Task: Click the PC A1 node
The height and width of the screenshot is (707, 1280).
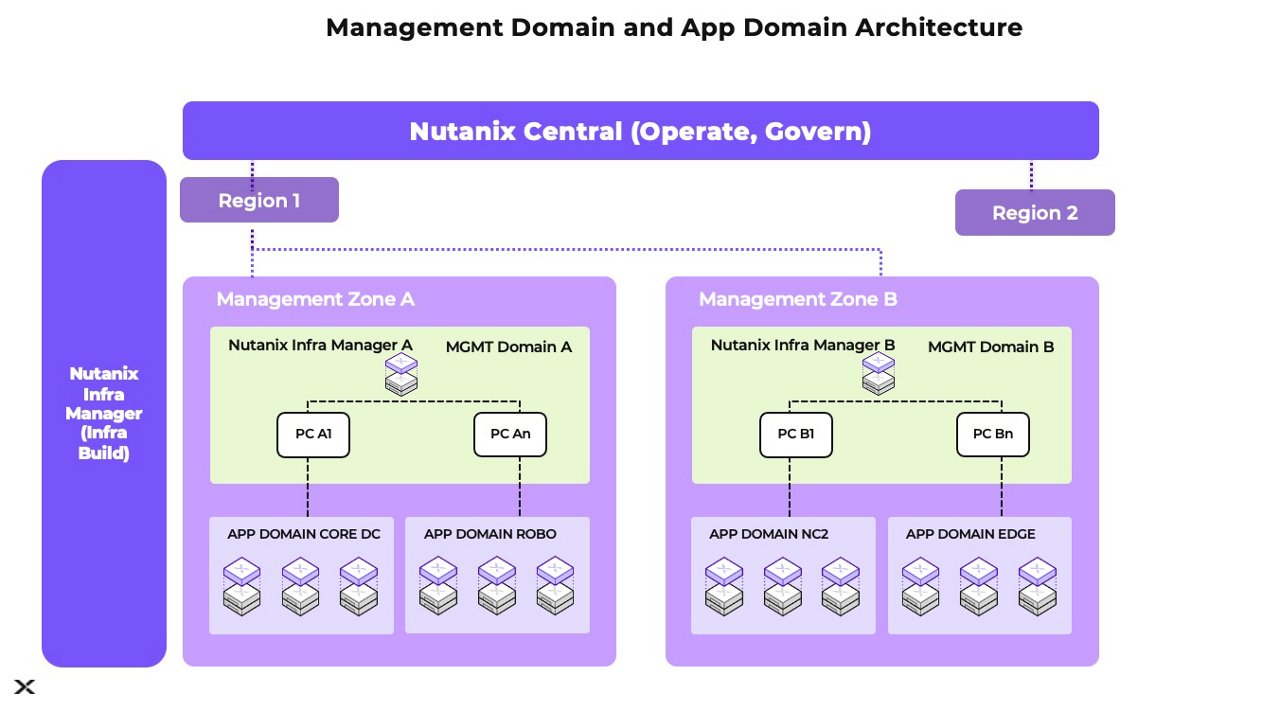Action: pyautogui.click(x=313, y=434)
